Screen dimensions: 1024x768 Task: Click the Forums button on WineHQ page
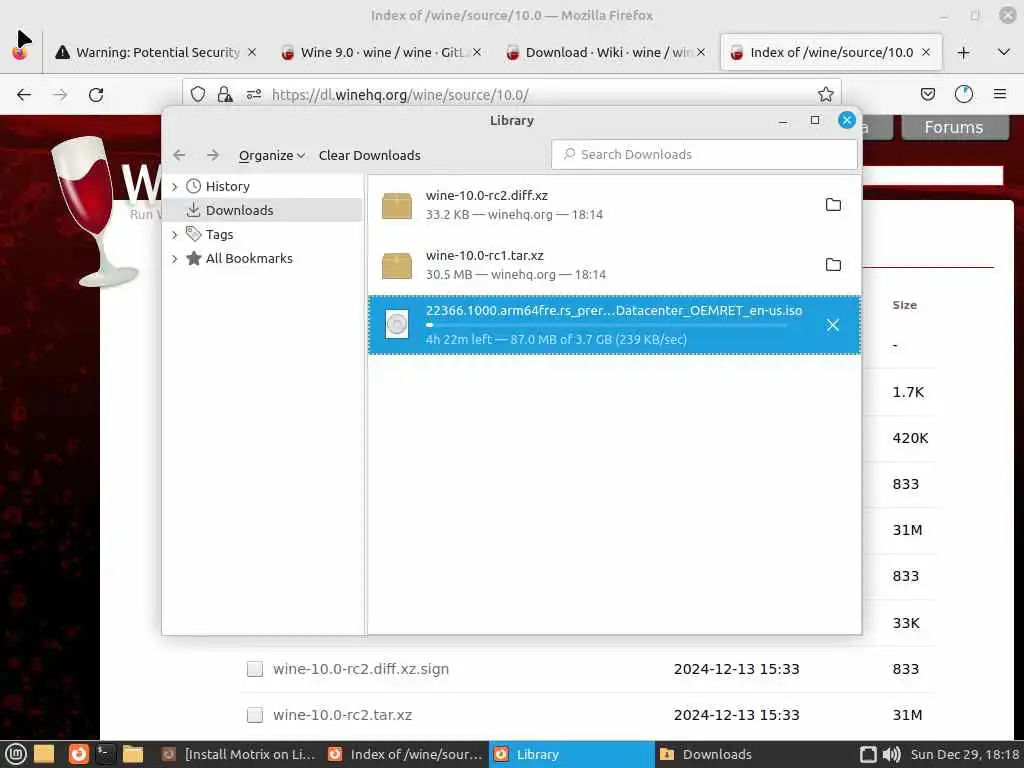pos(954,127)
